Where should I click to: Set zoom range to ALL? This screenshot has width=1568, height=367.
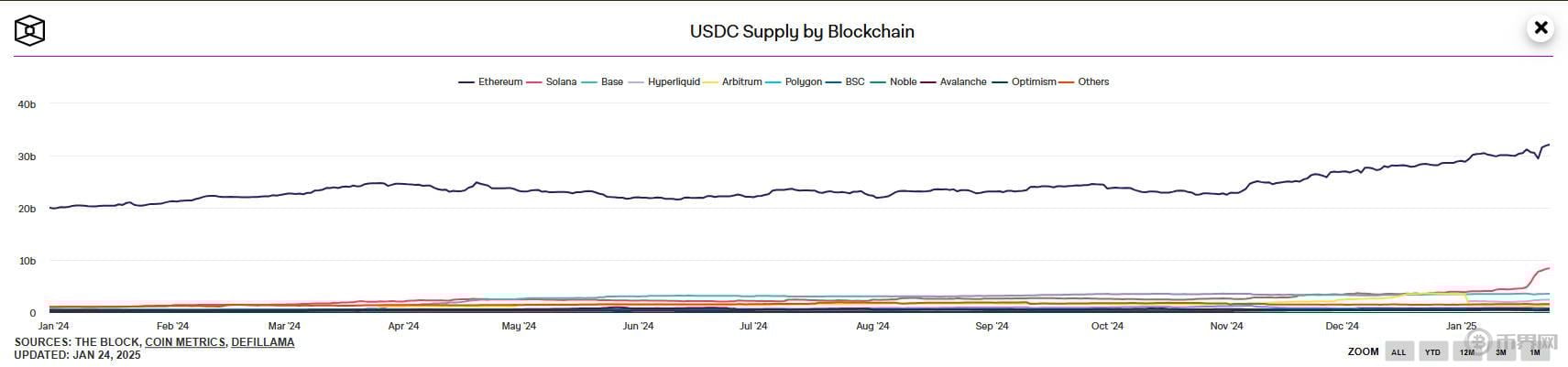[x=1398, y=352]
